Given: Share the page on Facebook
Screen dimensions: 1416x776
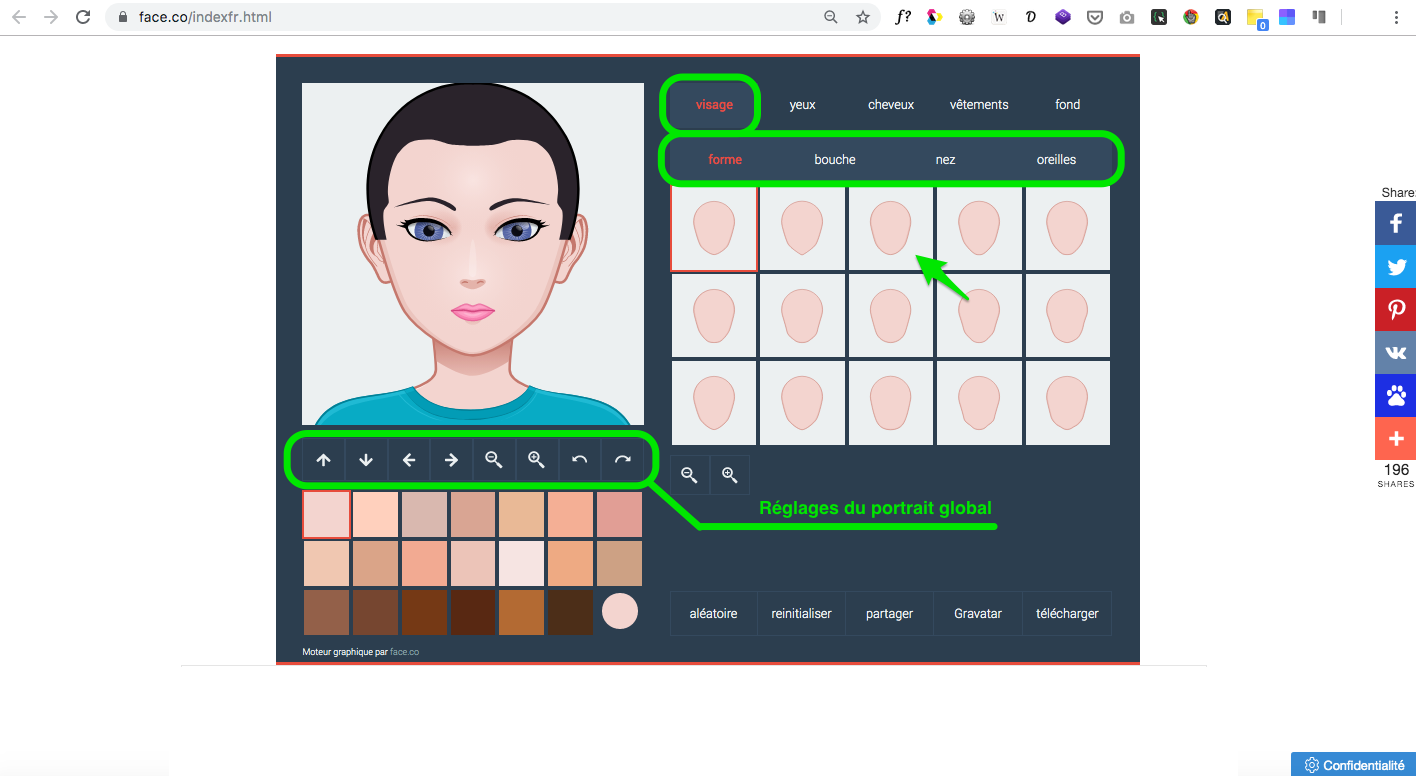Looking at the screenshot, I should pyautogui.click(x=1396, y=223).
